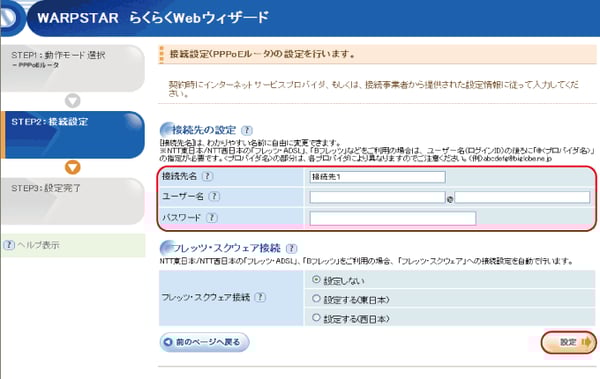The width and height of the screenshot is (600, 379).
Task: Open STEP1: 動作モード選択 step
Action: [73, 68]
